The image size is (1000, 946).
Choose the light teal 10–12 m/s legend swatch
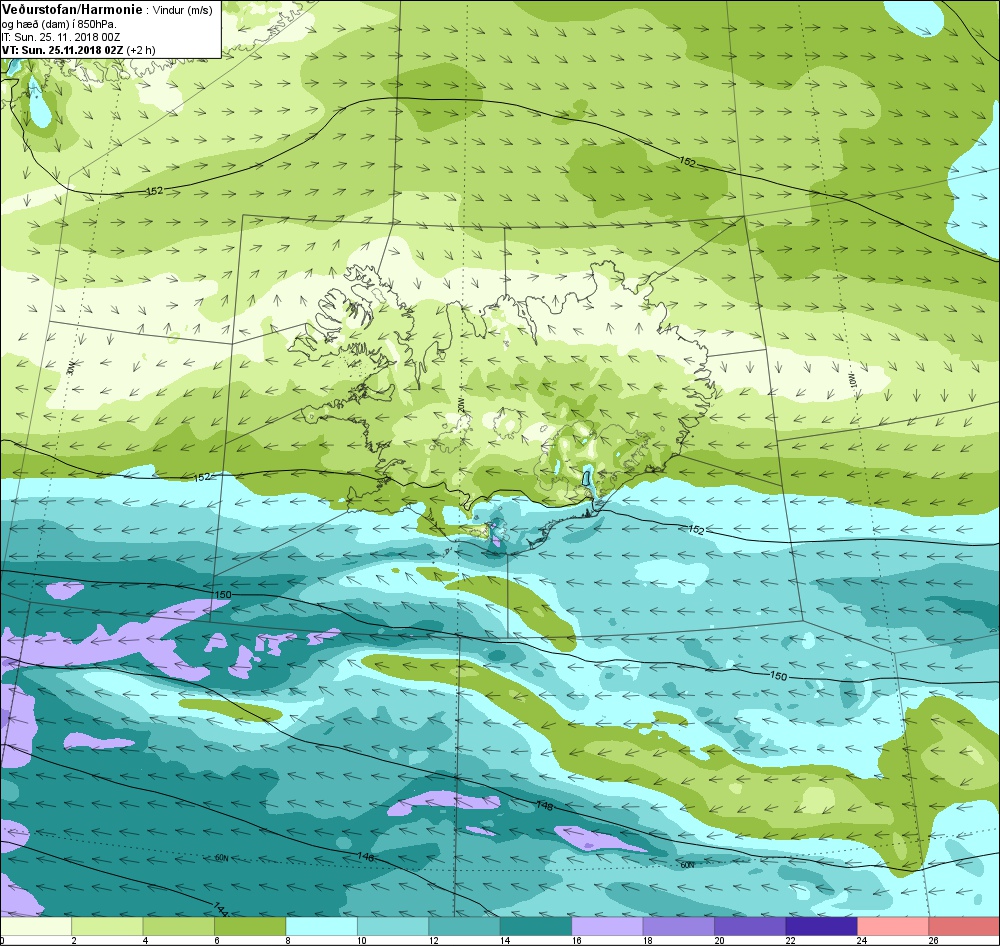[393, 926]
